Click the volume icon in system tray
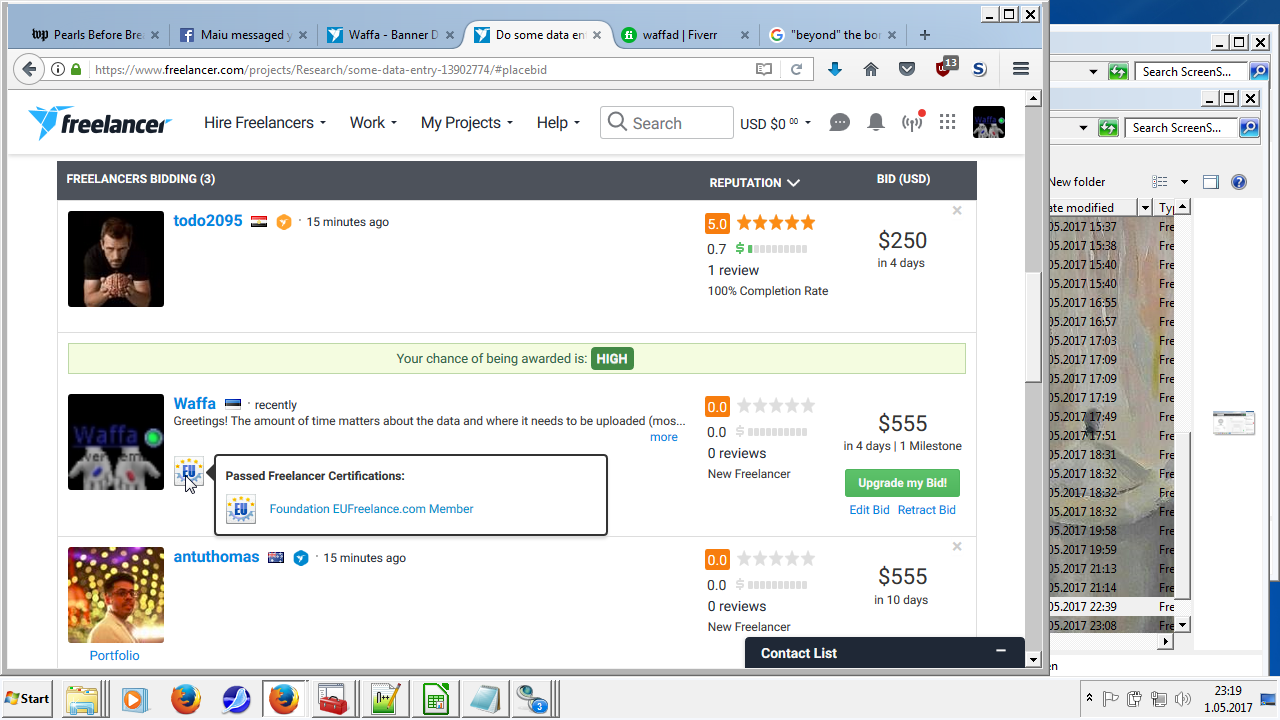 click(x=1183, y=699)
